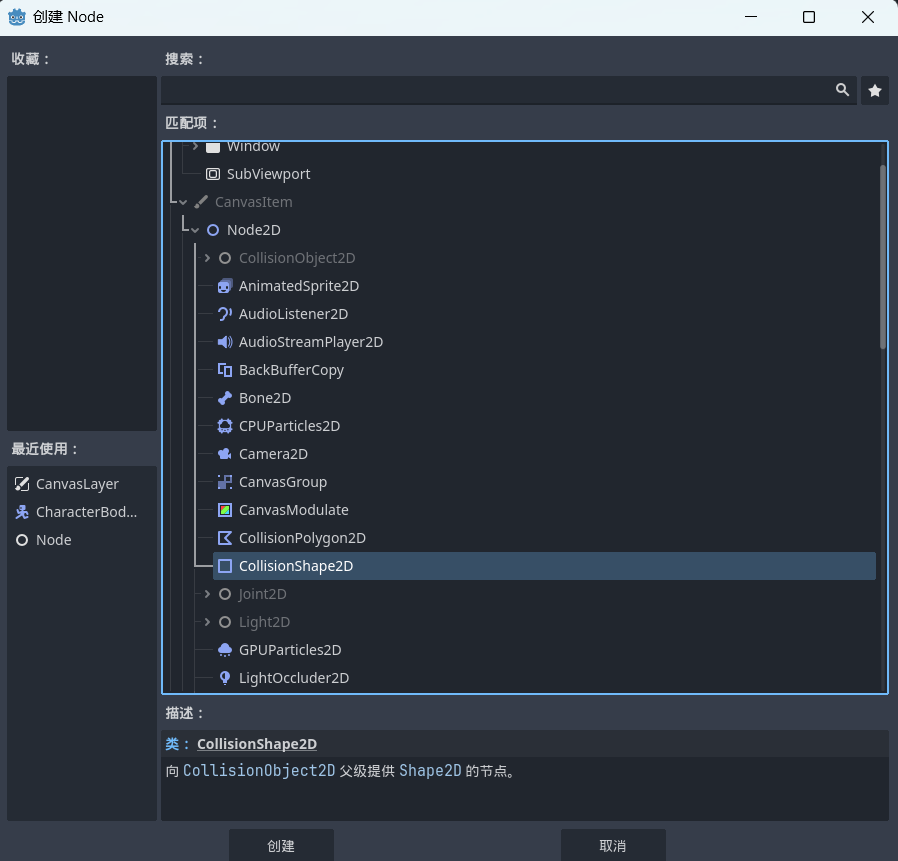898x861 pixels.
Task: Focus the 搜索 search input field
Action: [x=497, y=90]
